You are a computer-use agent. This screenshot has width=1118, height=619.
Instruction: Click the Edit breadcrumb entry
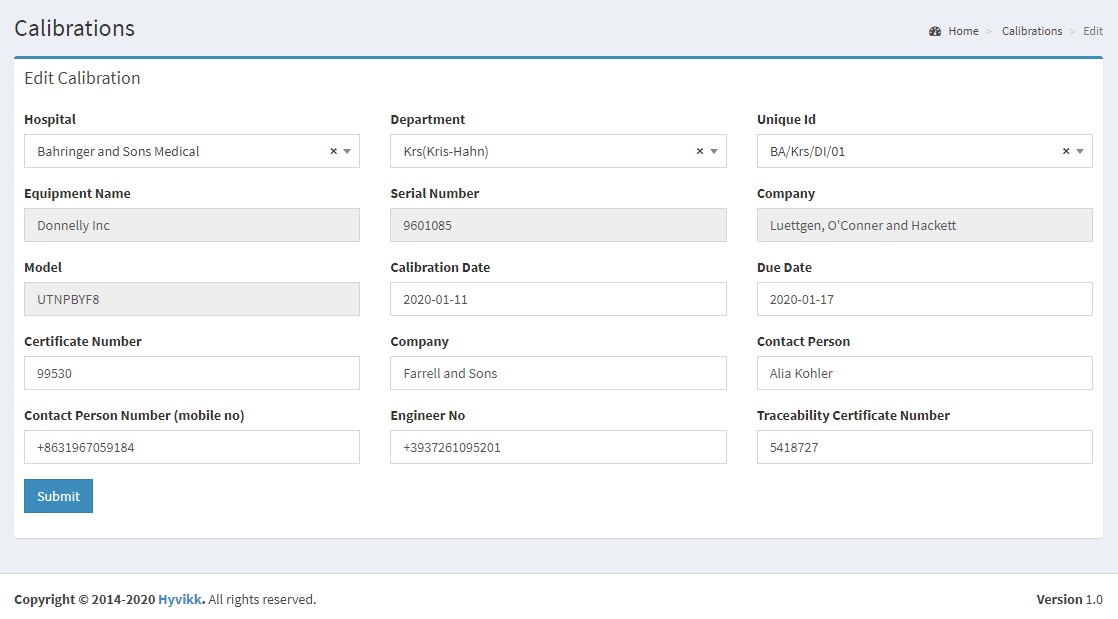[x=1093, y=31]
